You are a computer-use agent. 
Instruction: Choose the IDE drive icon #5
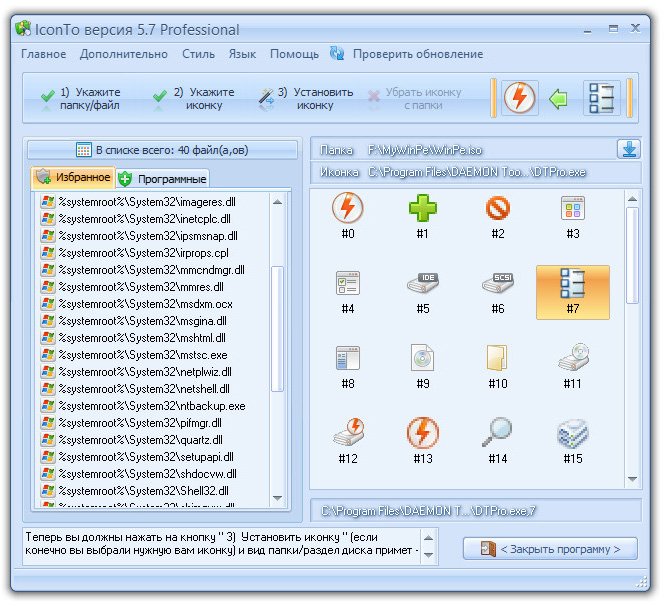click(x=422, y=284)
